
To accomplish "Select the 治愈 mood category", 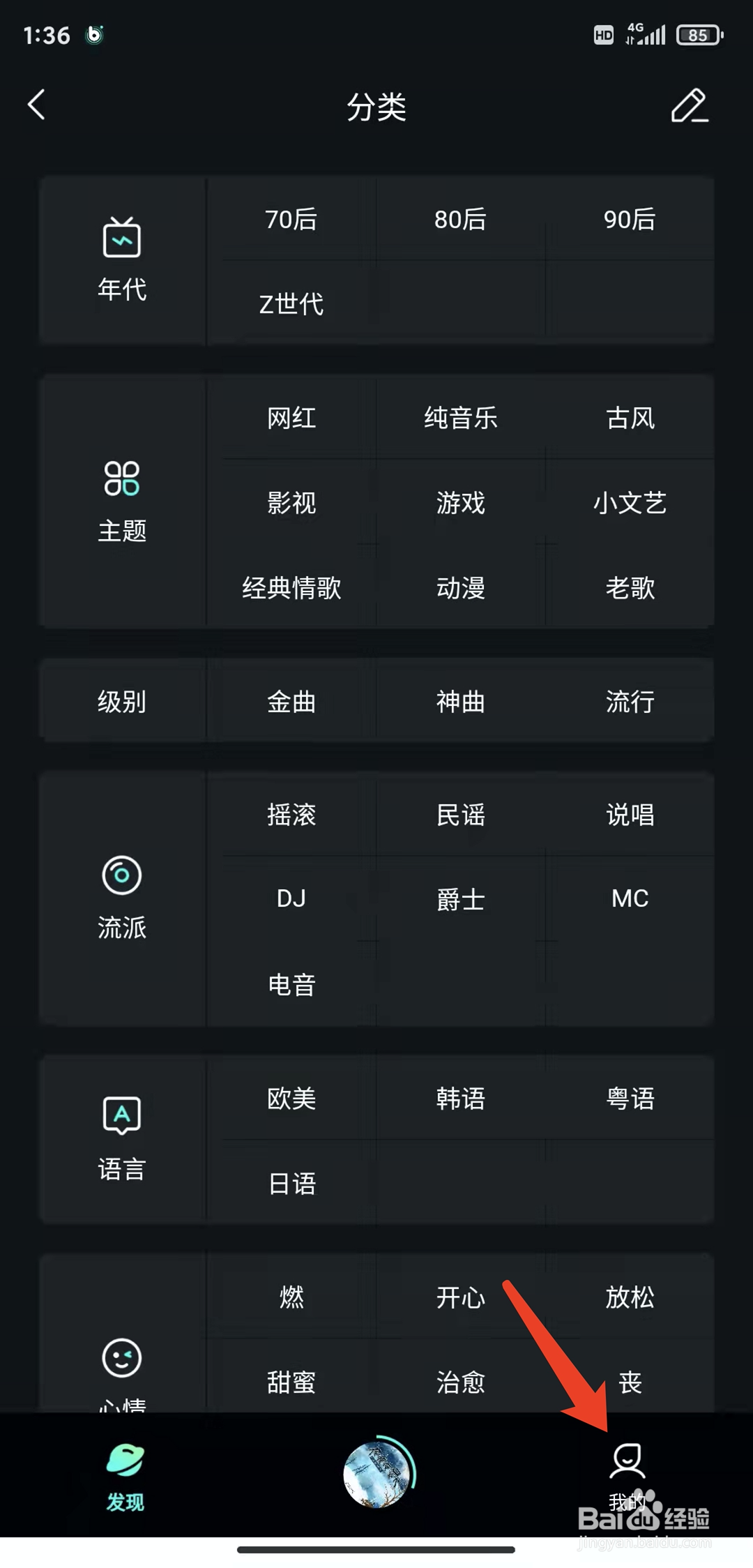I will (461, 1382).
